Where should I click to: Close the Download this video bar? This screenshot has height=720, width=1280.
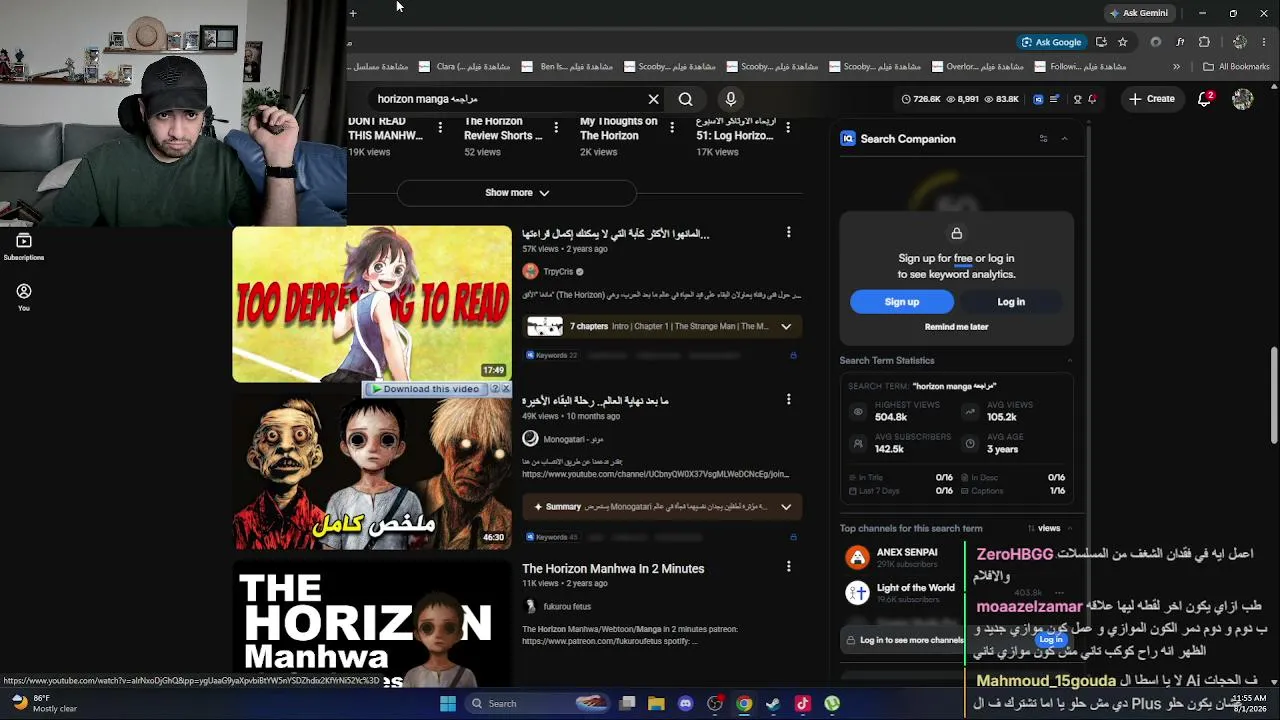tap(506, 388)
